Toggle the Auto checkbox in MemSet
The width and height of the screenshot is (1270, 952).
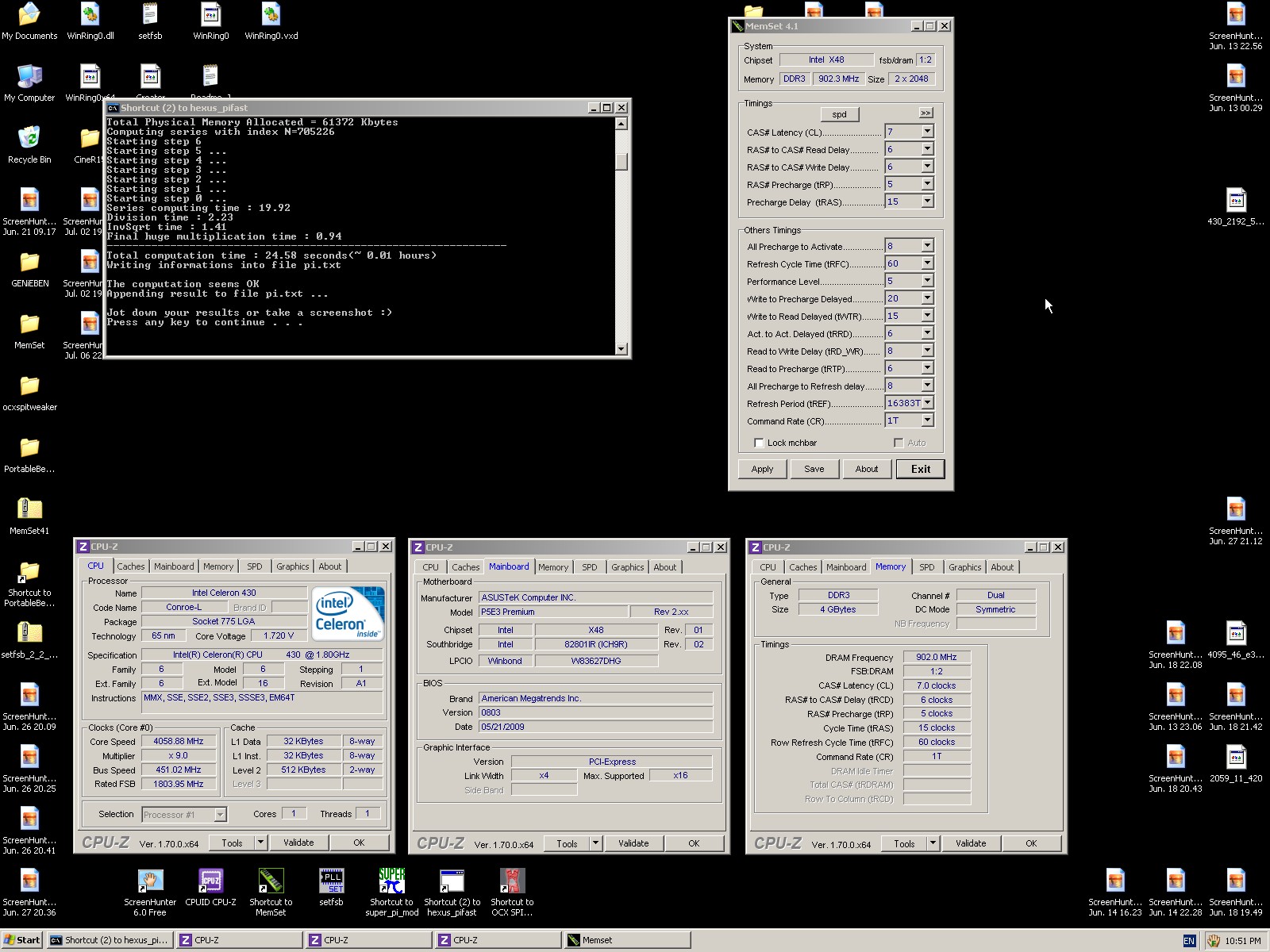(x=899, y=443)
